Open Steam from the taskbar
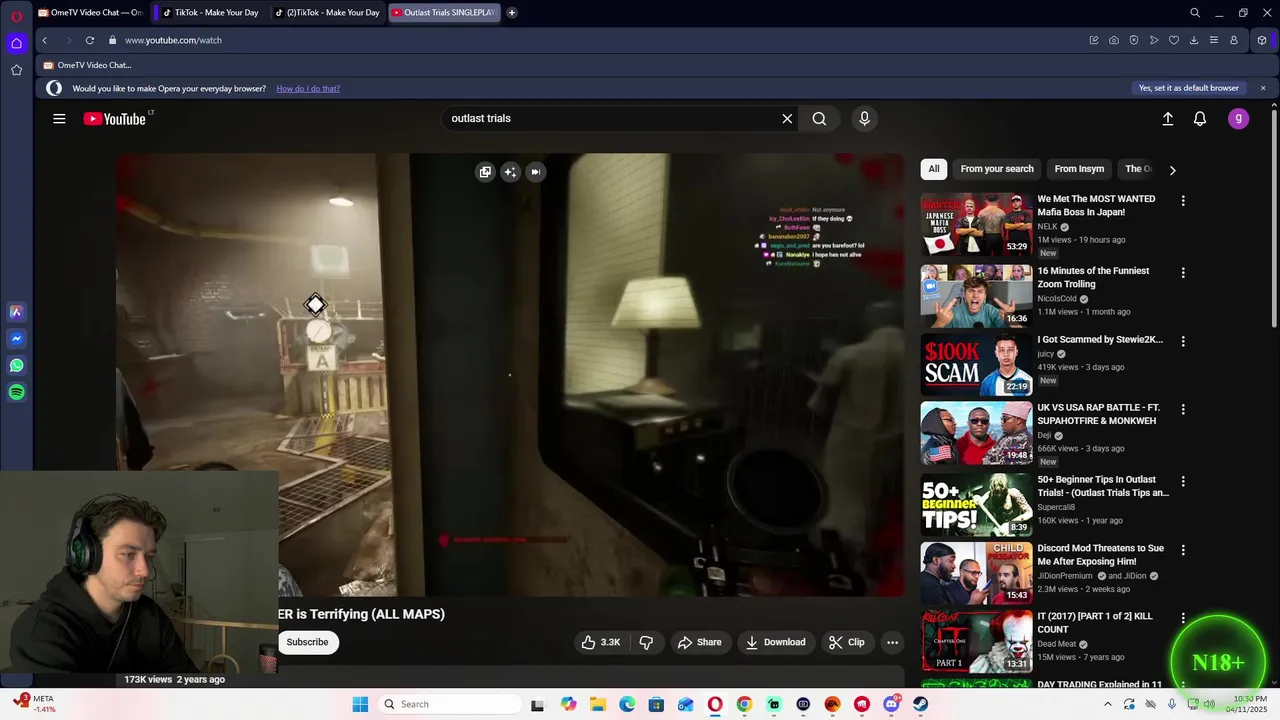 click(920, 704)
